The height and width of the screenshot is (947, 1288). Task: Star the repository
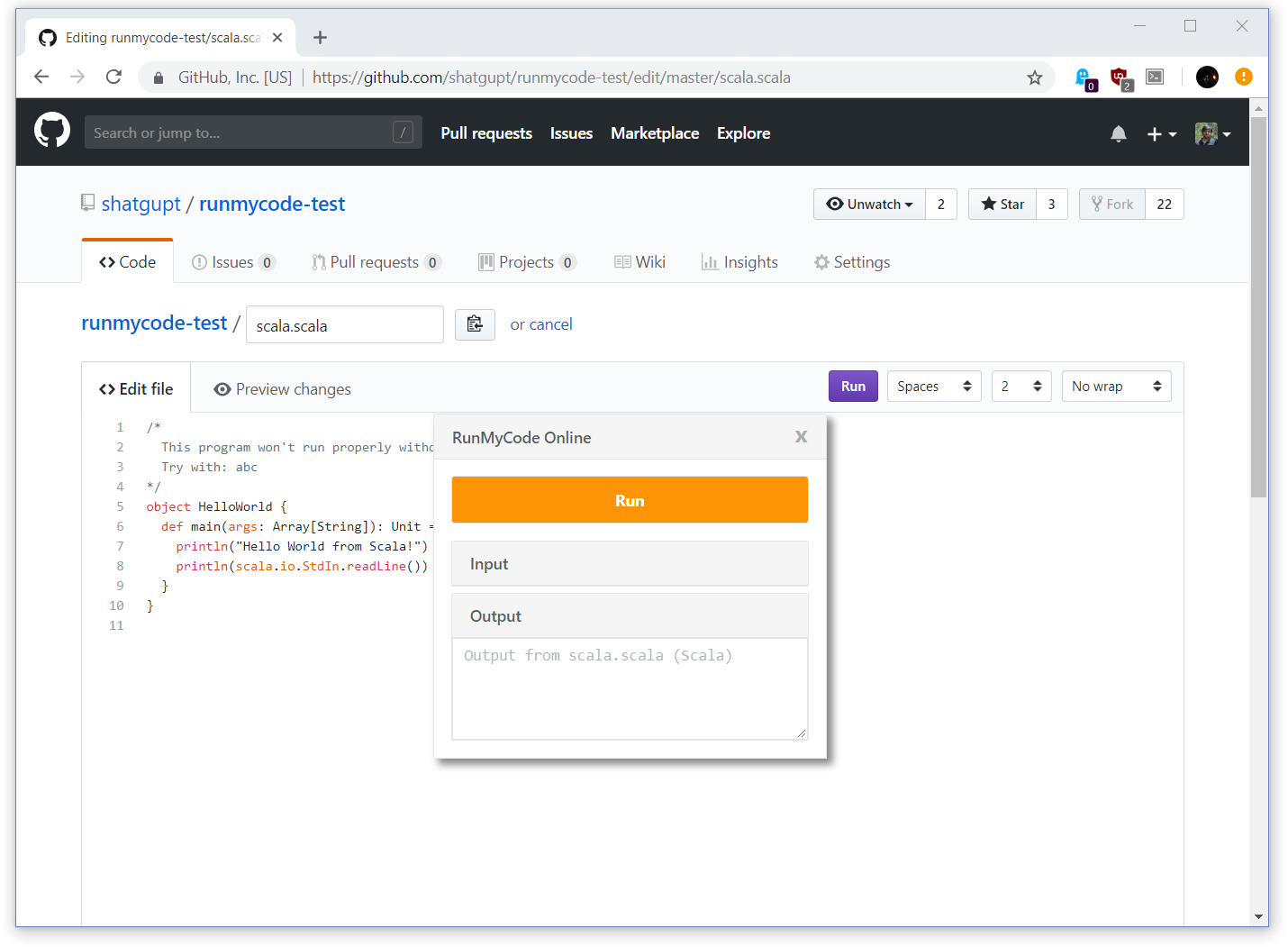(1002, 204)
